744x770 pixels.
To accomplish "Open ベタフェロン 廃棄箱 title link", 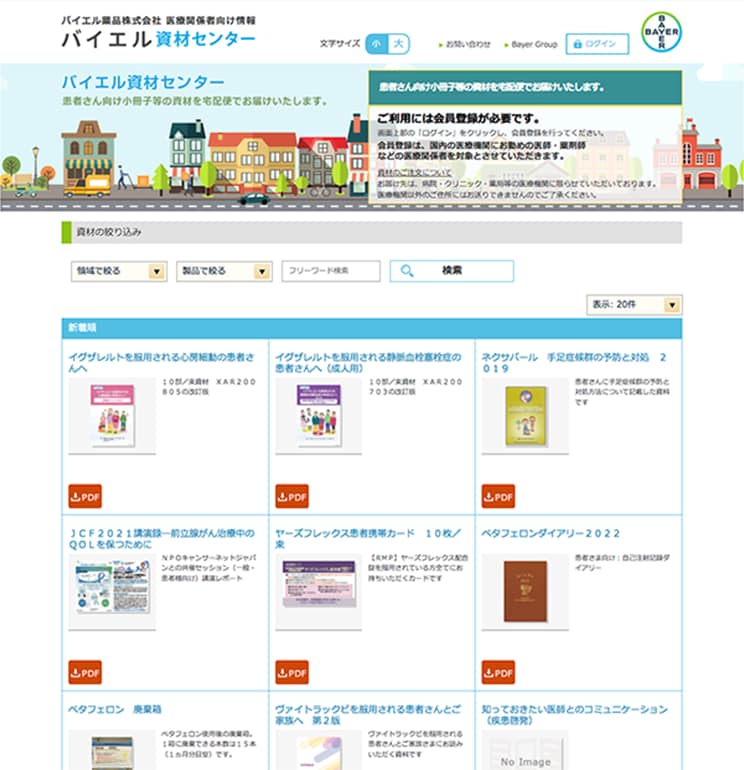I will [x=115, y=709].
